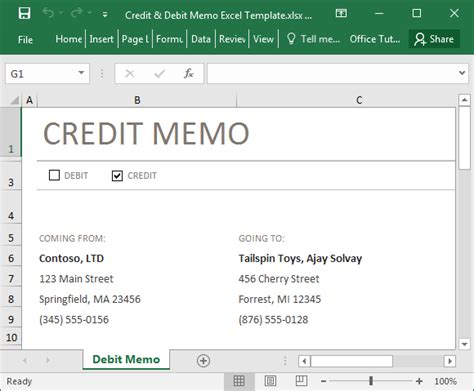474x391 pixels.
Task: Select the Data ribbon tab
Action: [x=201, y=39]
